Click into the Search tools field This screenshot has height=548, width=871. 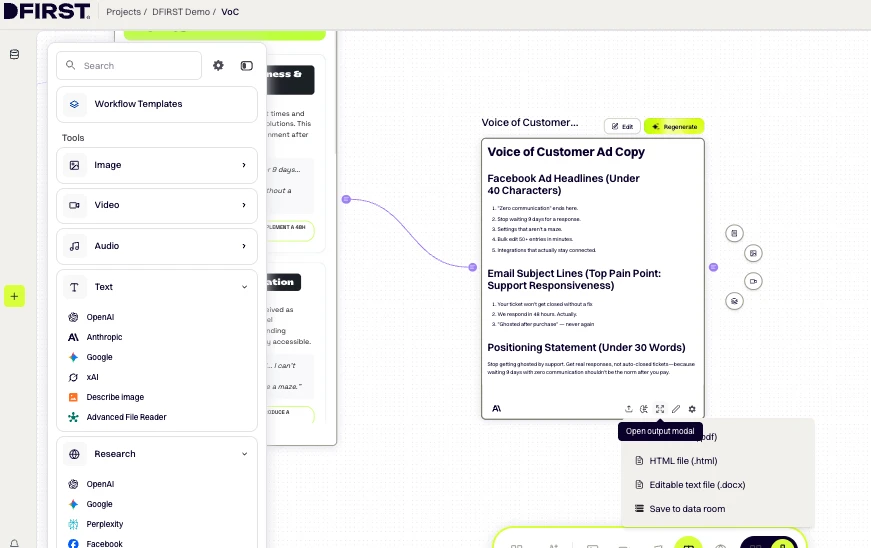point(129,66)
